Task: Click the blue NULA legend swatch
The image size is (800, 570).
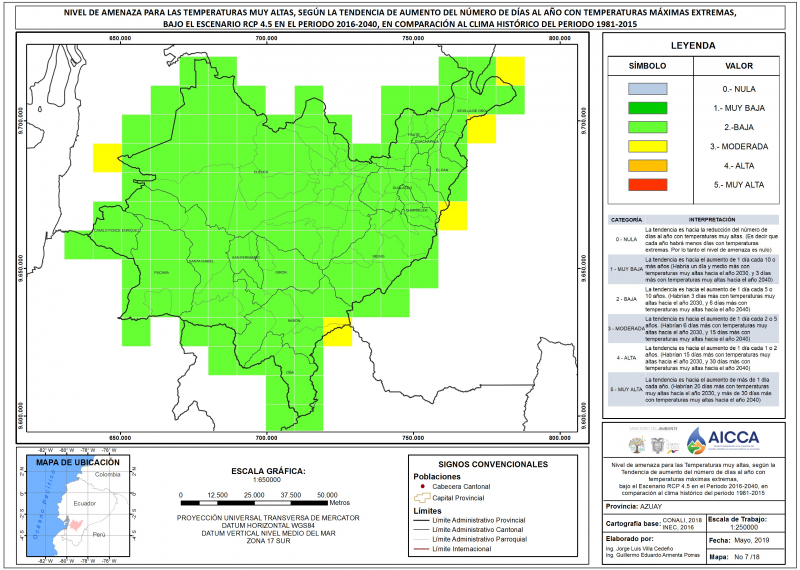Action: (647, 89)
